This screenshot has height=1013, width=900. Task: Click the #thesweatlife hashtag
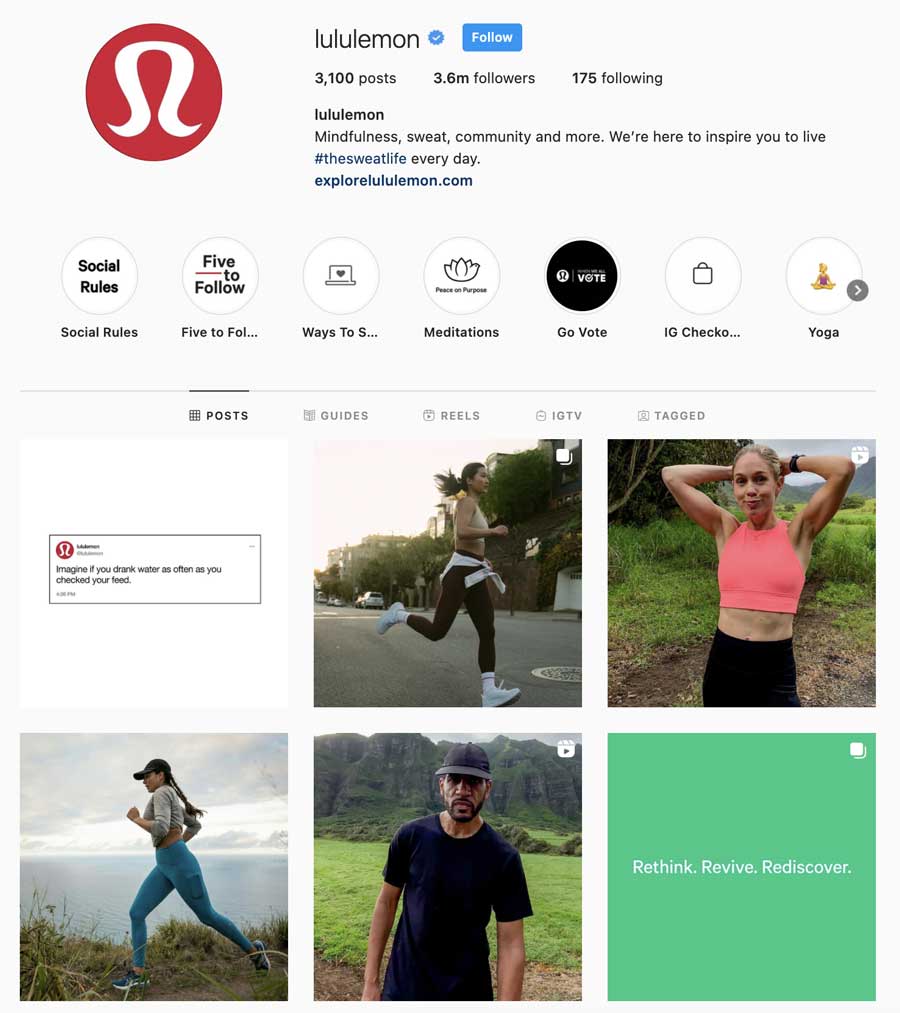click(360, 158)
